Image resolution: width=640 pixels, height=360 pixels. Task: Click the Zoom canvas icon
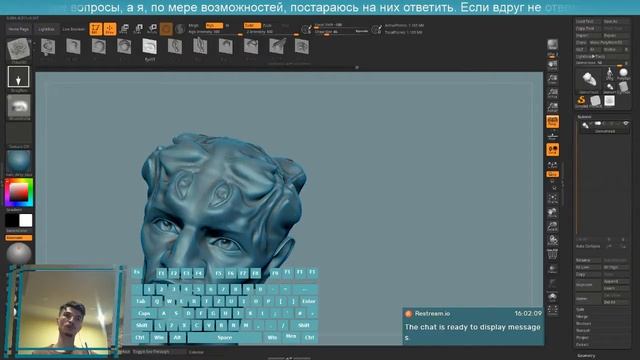(553, 79)
